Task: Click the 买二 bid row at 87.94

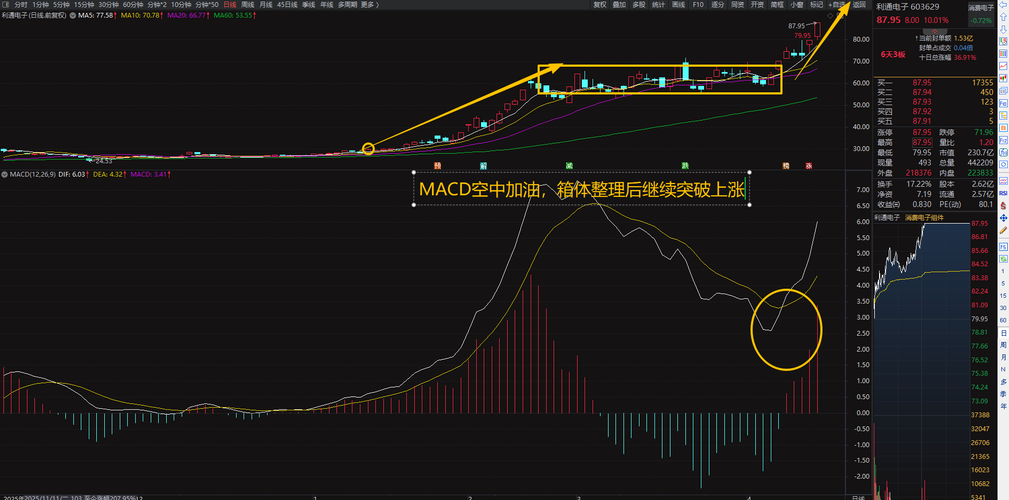Action: (x=933, y=92)
